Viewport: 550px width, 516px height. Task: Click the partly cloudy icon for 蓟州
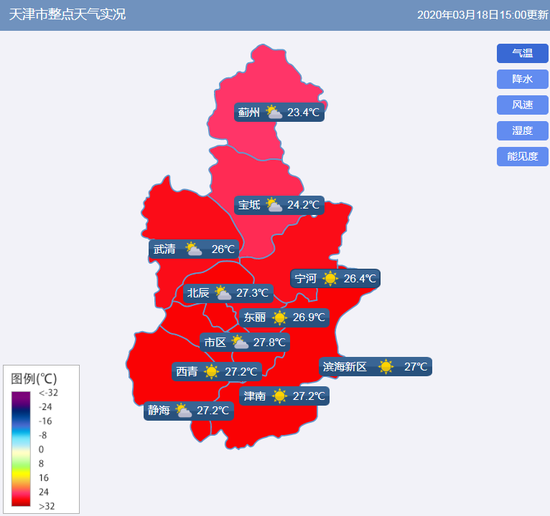pos(274,112)
